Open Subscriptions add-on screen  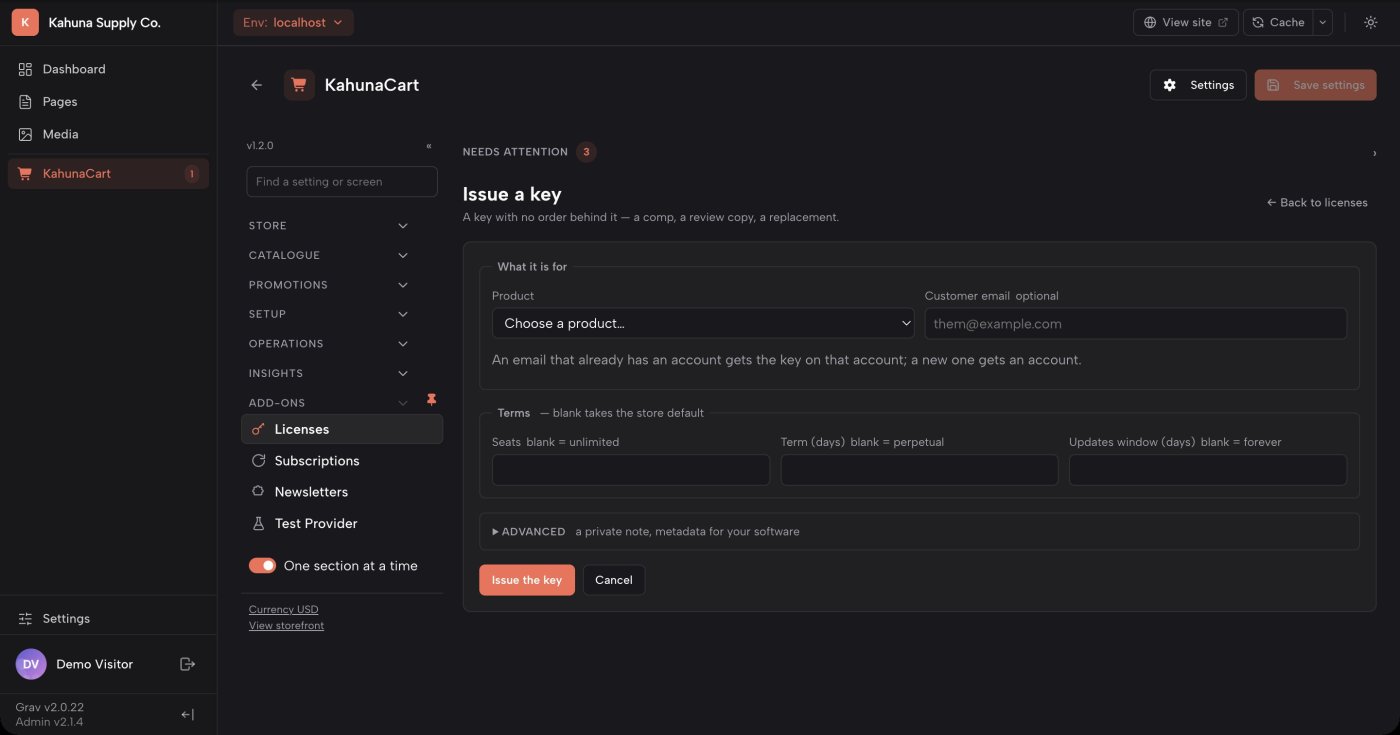[x=342, y=461]
